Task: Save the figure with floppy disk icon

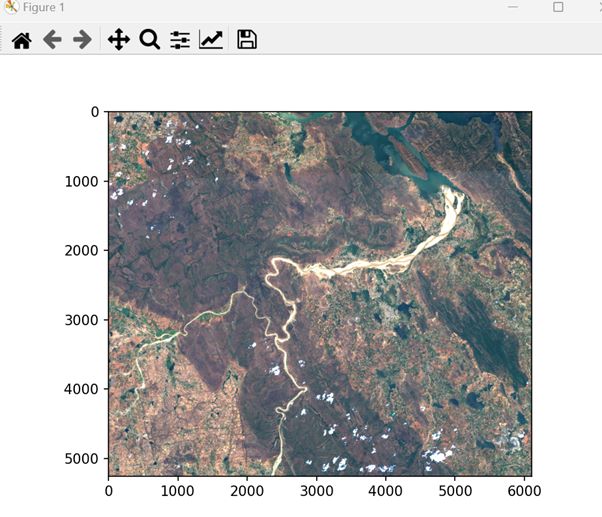Action: coord(246,40)
